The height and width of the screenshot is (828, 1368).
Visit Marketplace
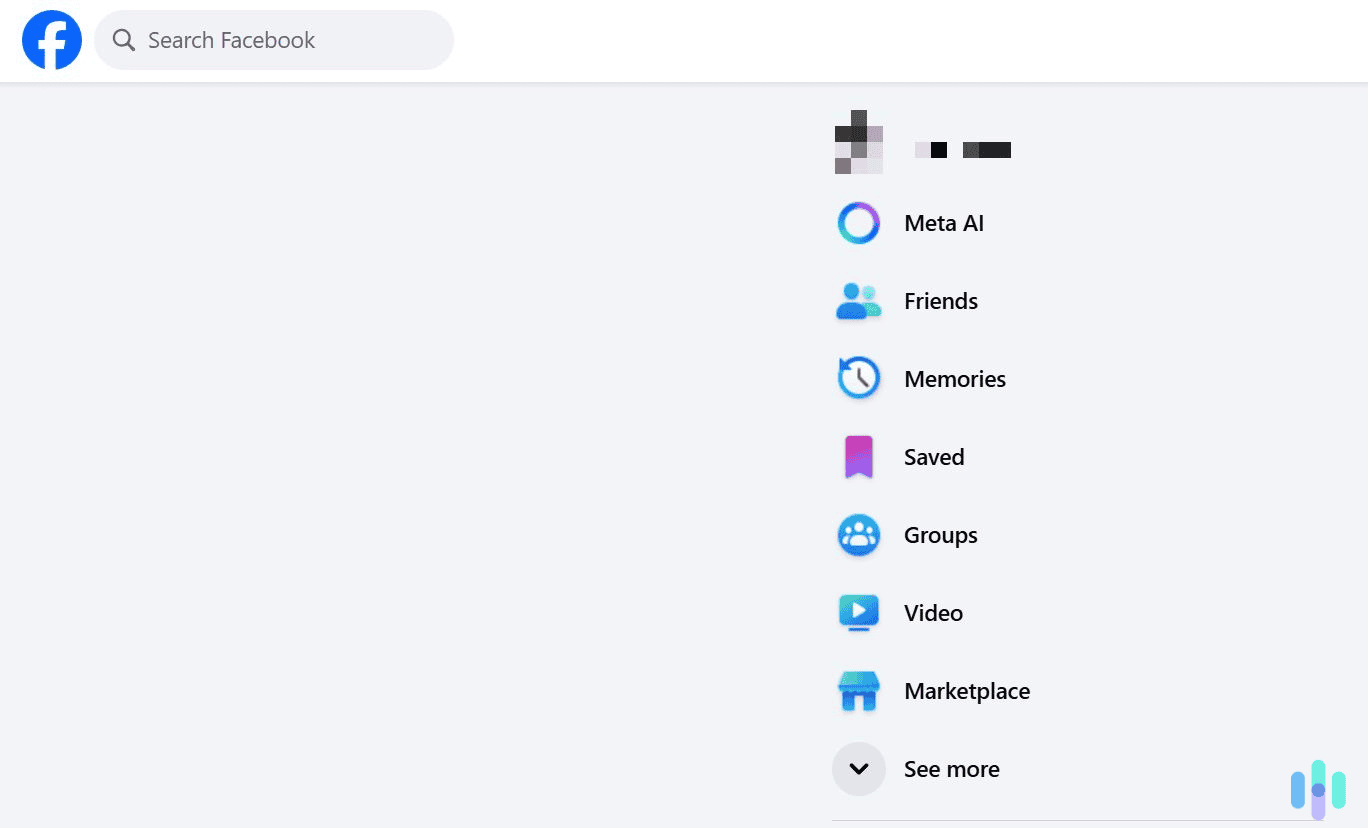click(x=966, y=690)
